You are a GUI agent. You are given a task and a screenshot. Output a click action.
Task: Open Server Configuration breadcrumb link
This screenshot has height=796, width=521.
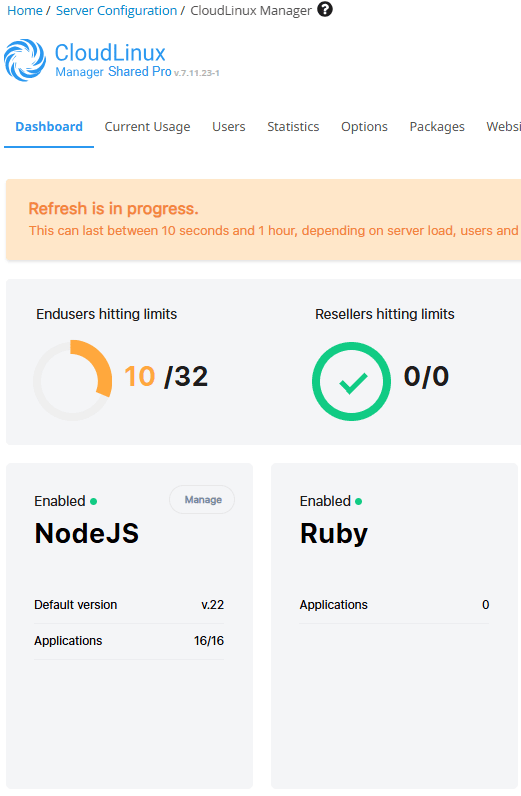(x=116, y=10)
